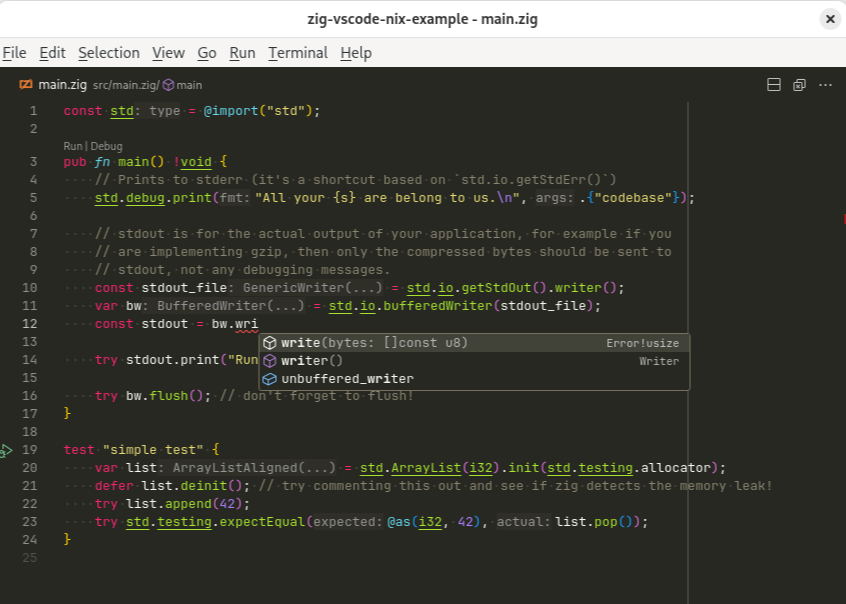
Task: Open the Run menu
Action: tap(242, 53)
